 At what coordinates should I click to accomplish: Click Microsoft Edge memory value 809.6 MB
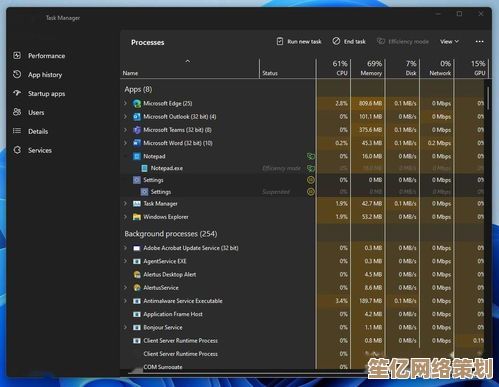(x=370, y=103)
